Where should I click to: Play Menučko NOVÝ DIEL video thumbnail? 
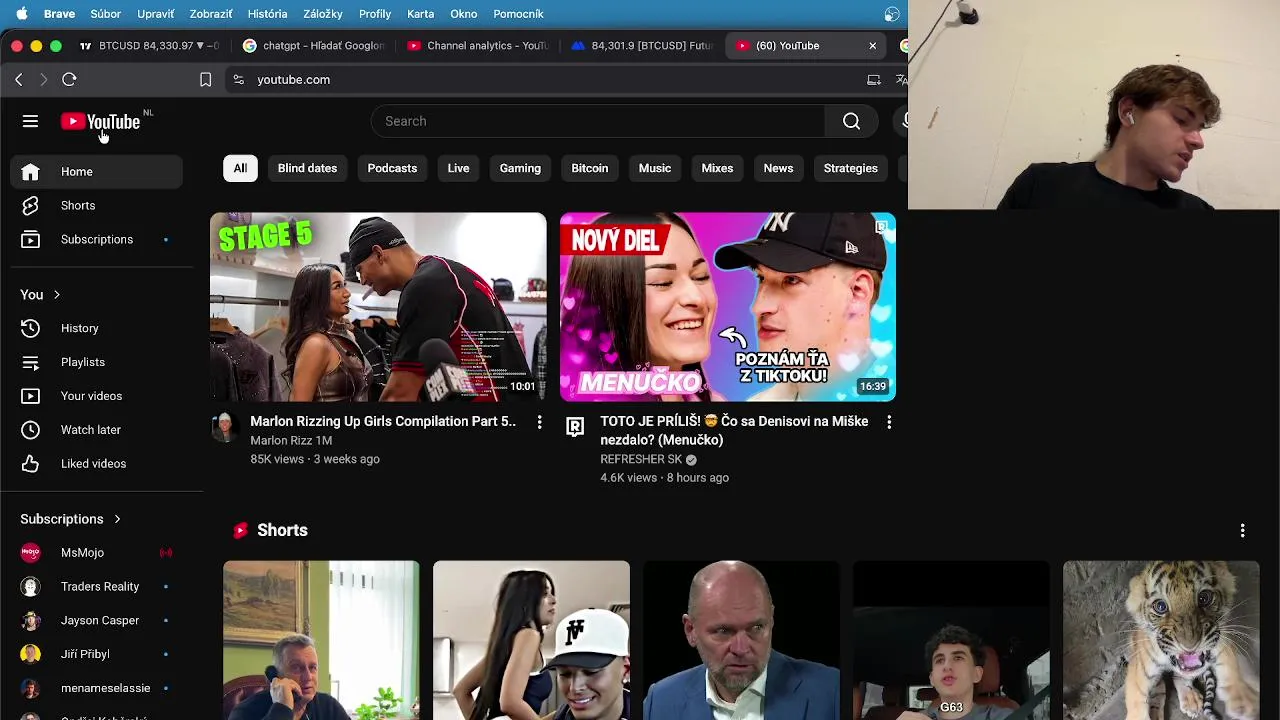click(728, 307)
